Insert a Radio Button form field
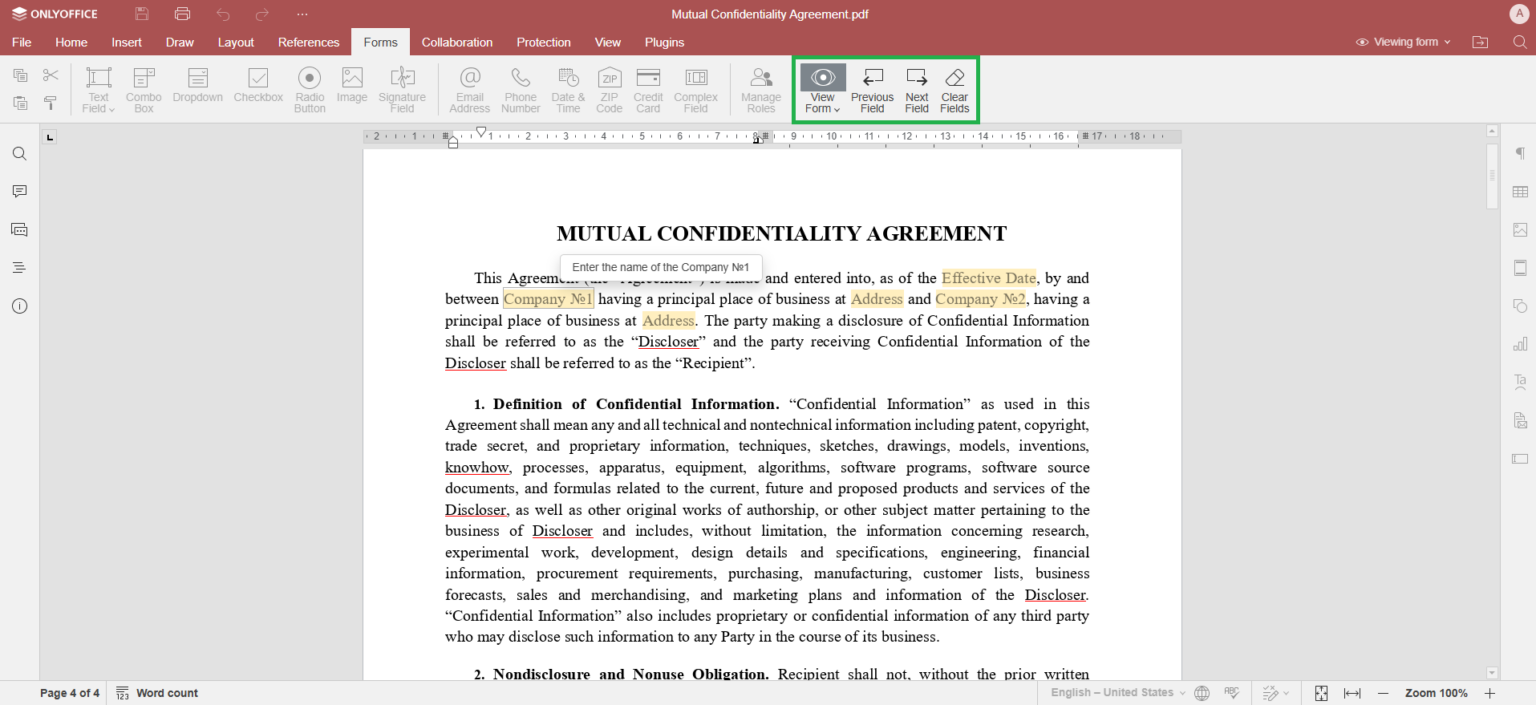Viewport: 1536px width, 705px height. 310,90
